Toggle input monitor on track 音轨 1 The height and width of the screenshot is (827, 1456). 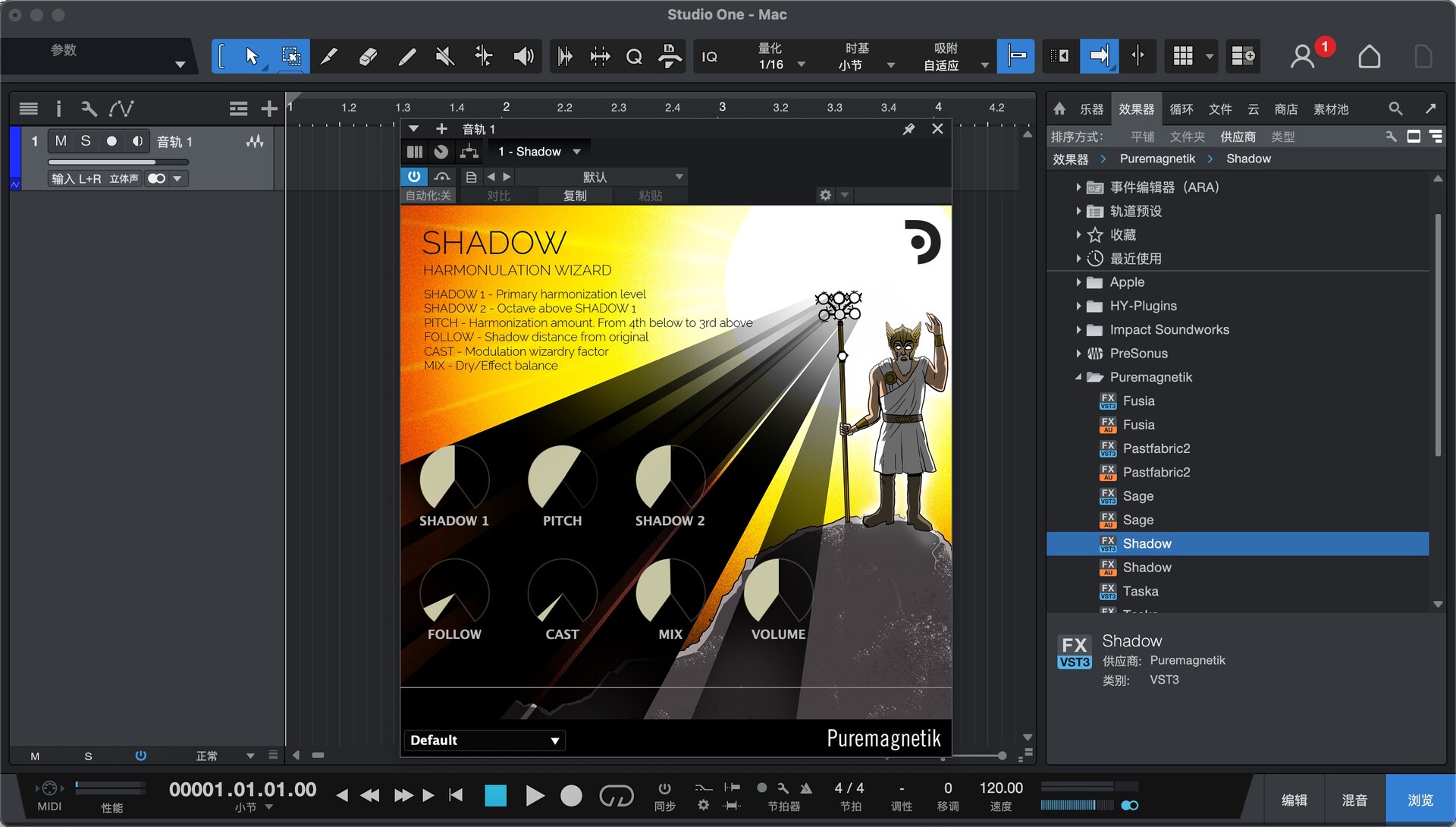tap(137, 141)
